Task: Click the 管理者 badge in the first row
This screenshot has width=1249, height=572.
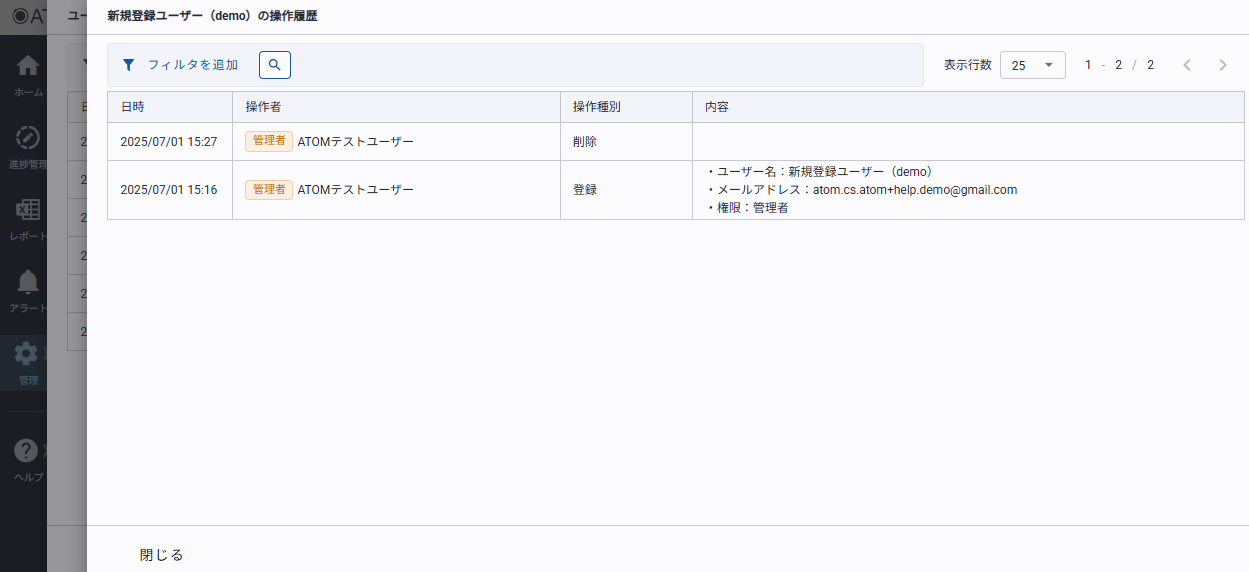Action: (268, 142)
